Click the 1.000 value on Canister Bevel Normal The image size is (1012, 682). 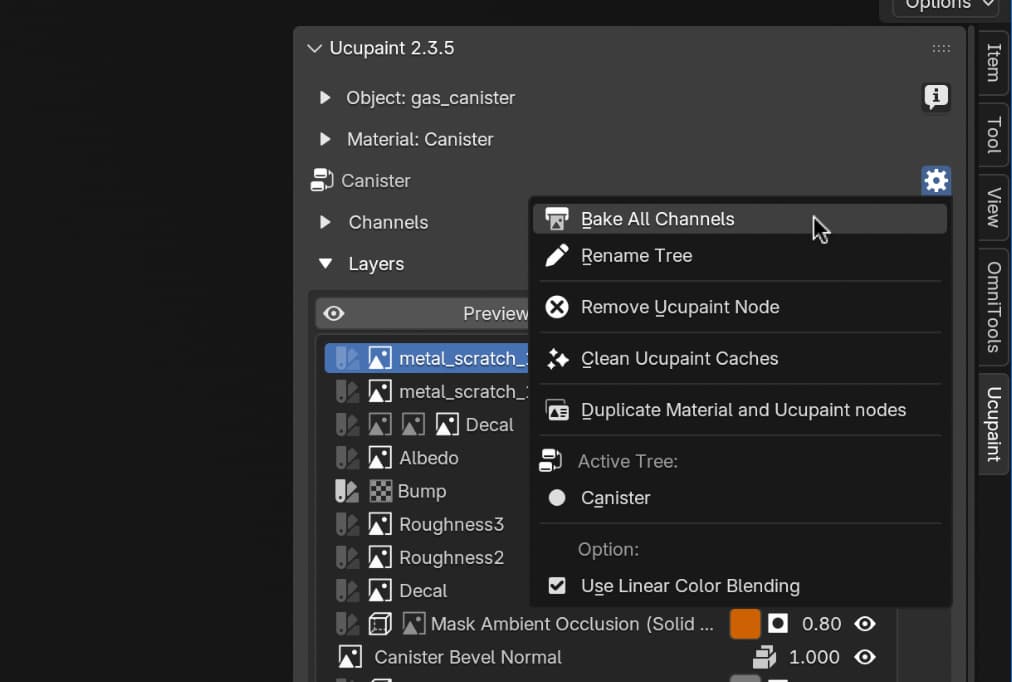pos(814,657)
